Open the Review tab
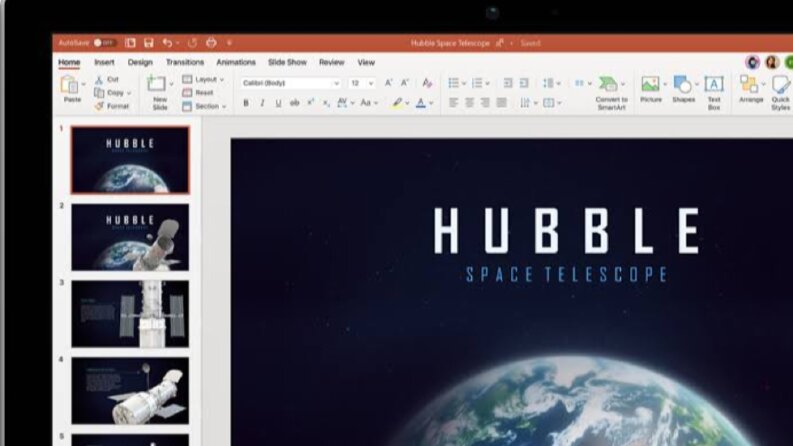 click(332, 62)
